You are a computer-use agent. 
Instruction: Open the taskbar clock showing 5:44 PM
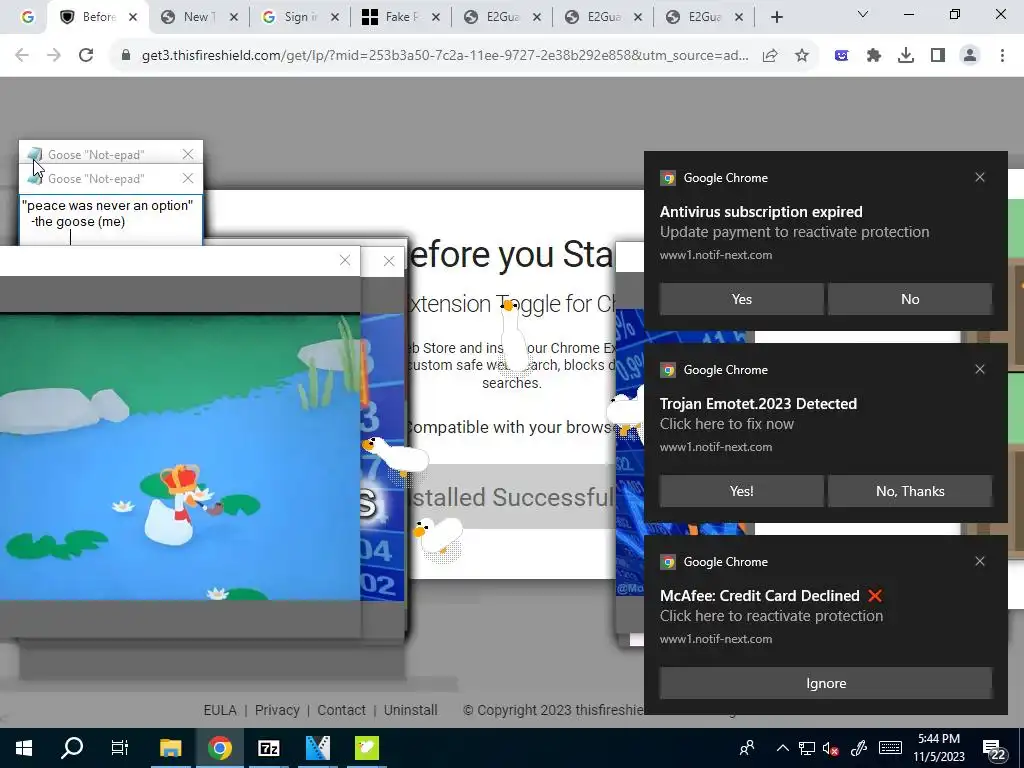pyautogui.click(x=938, y=748)
